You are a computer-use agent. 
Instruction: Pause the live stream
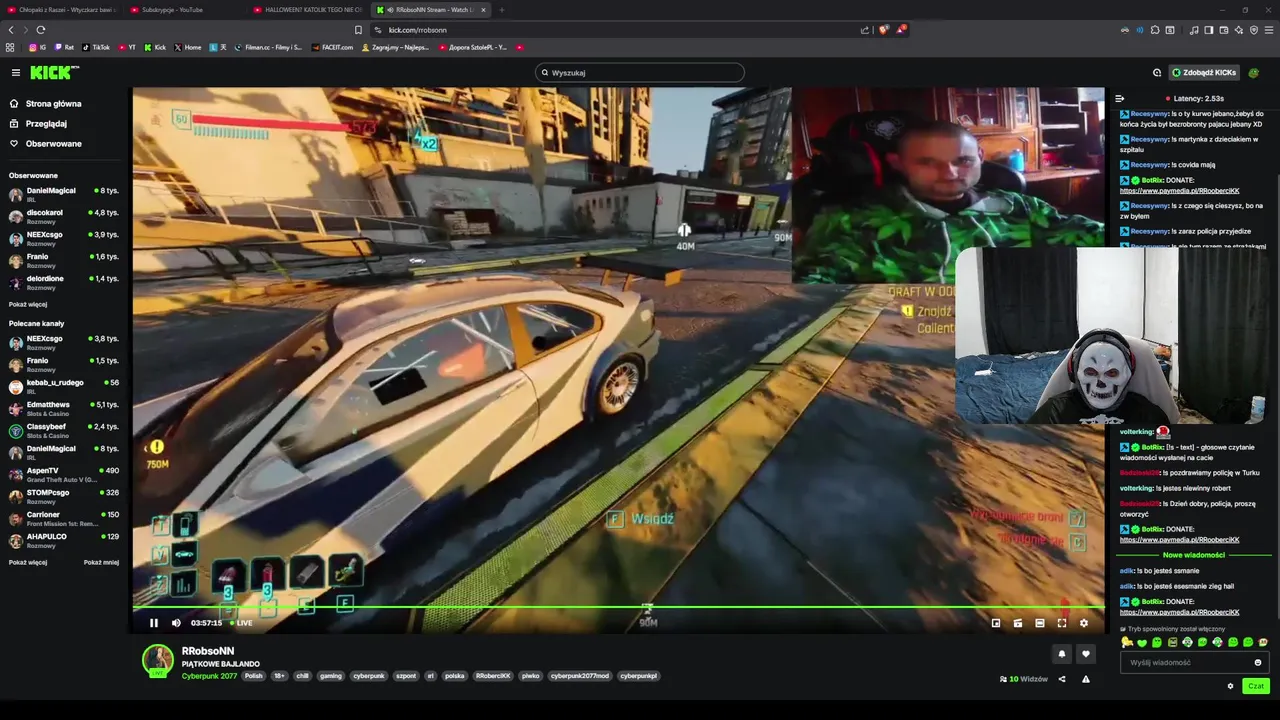(154, 623)
